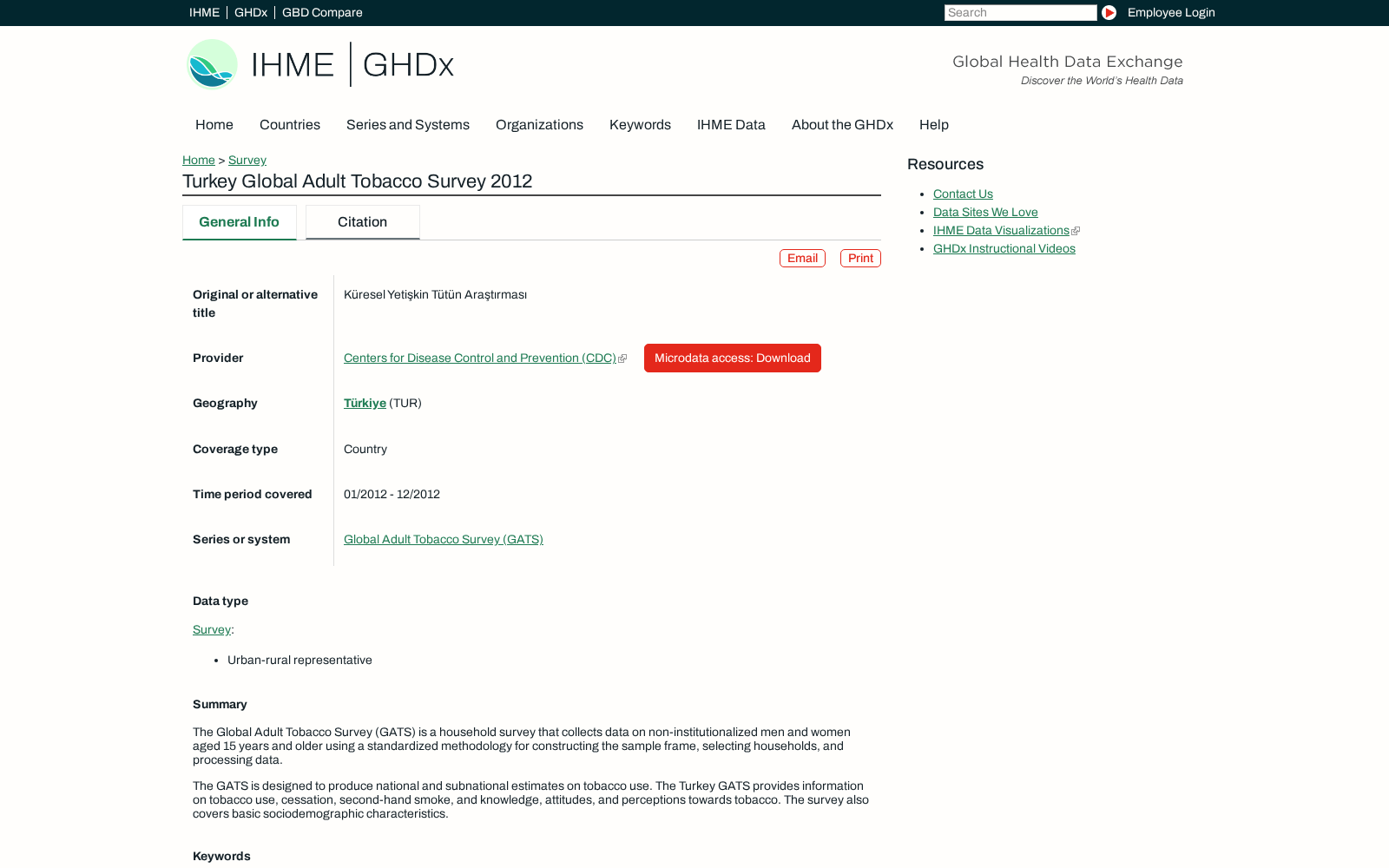This screenshot has width=1389, height=868.
Task: Click the Employee Login link
Action: [x=1171, y=12]
